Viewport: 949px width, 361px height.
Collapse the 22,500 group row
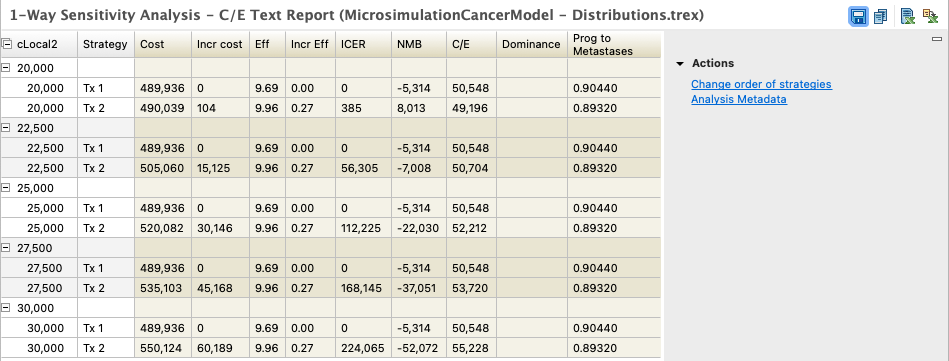coord(6,128)
